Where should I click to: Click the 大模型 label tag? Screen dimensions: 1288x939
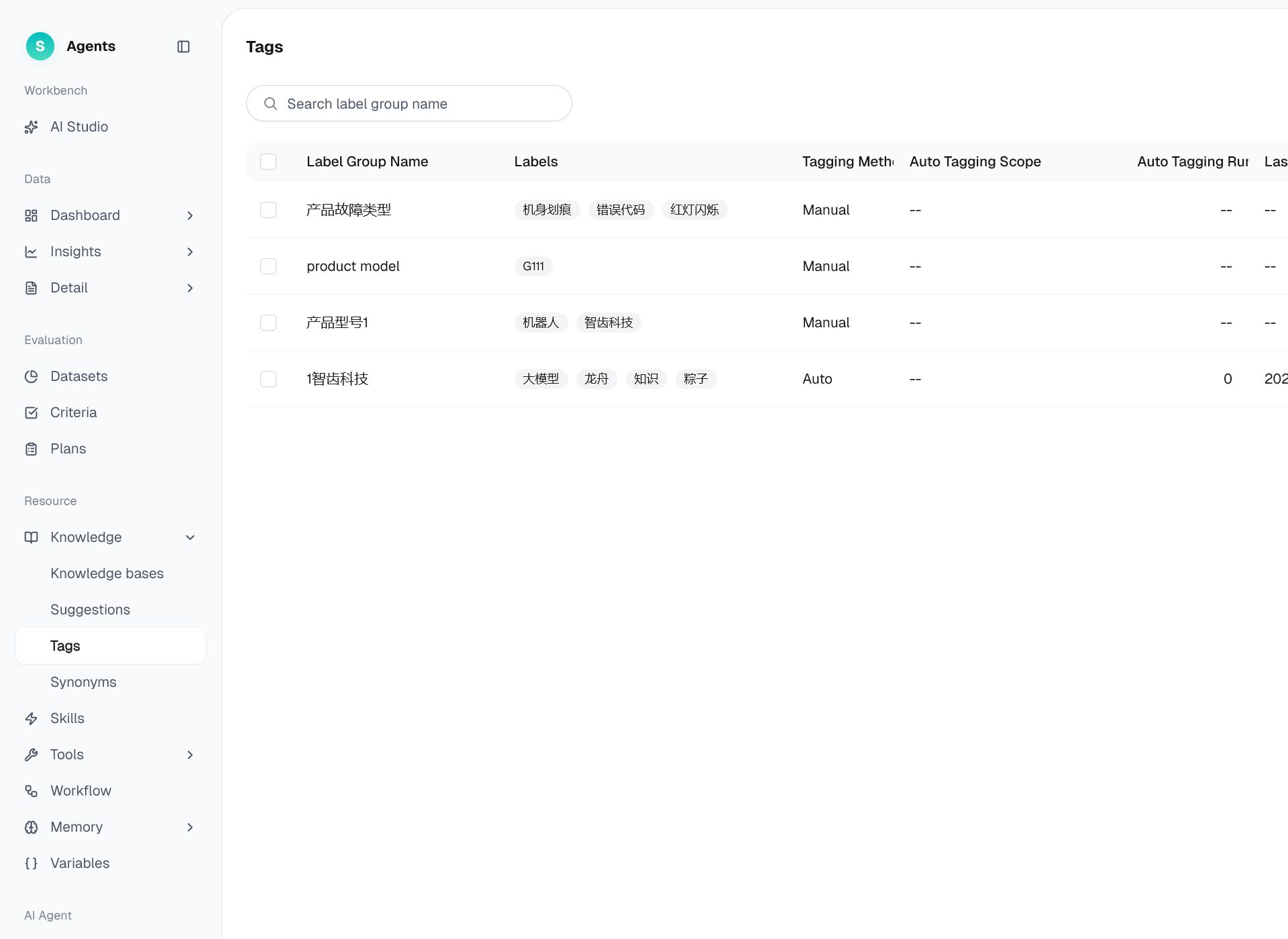541,379
